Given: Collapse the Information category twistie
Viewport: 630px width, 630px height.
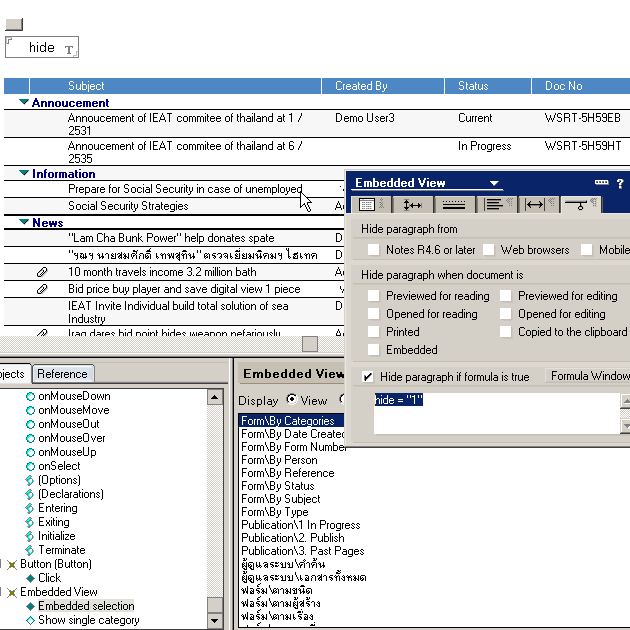Looking at the screenshot, I should 24,173.
